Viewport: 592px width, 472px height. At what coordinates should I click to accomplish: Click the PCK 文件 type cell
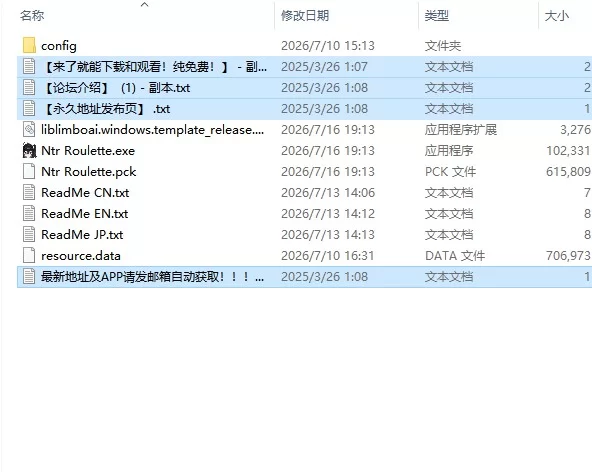(x=450, y=172)
